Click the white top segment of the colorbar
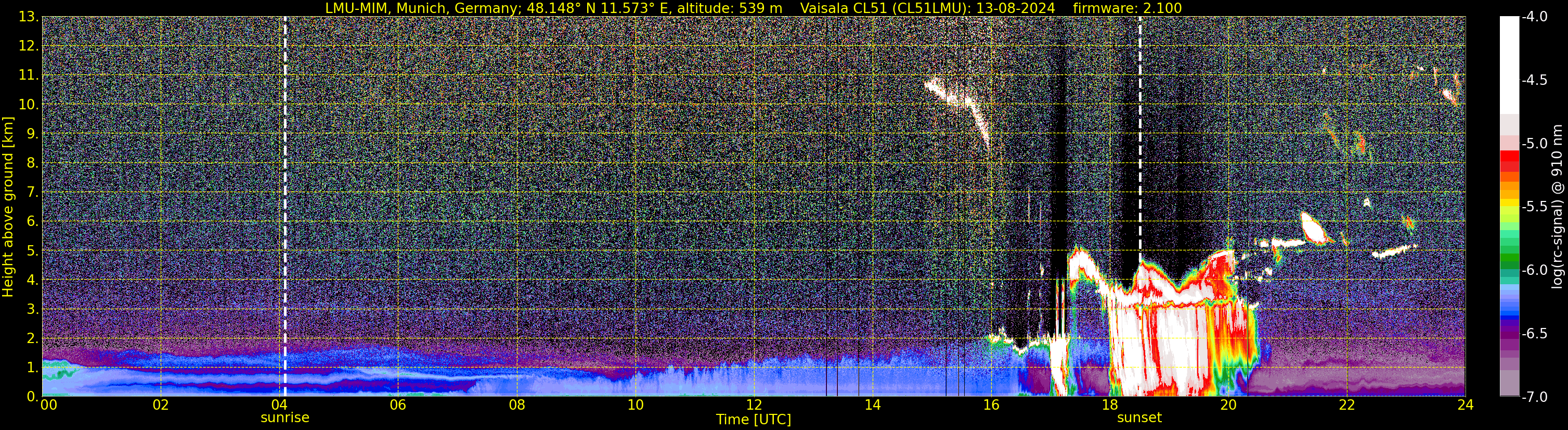The image size is (1568, 430). pos(1509,65)
